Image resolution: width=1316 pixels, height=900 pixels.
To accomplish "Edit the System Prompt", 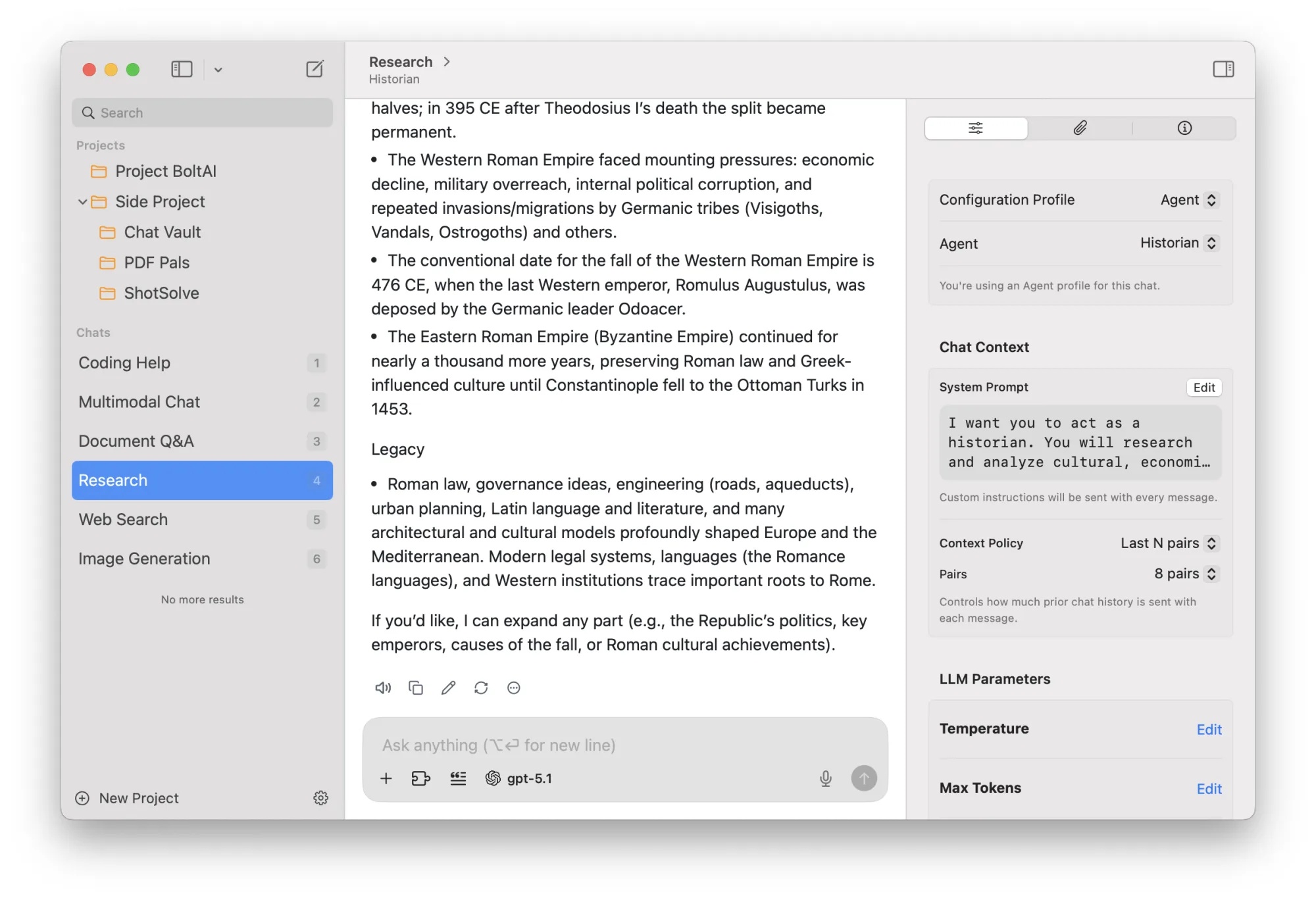I will pyautogui.click(x=1204, y=387).
